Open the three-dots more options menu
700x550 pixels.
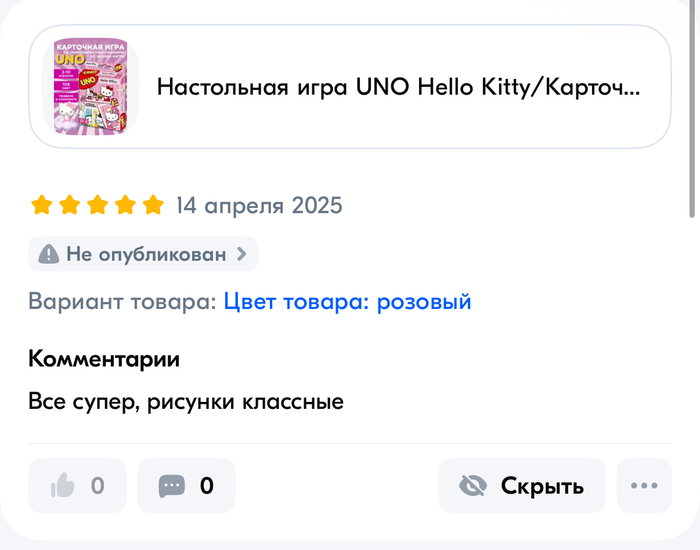pos(644,486)
